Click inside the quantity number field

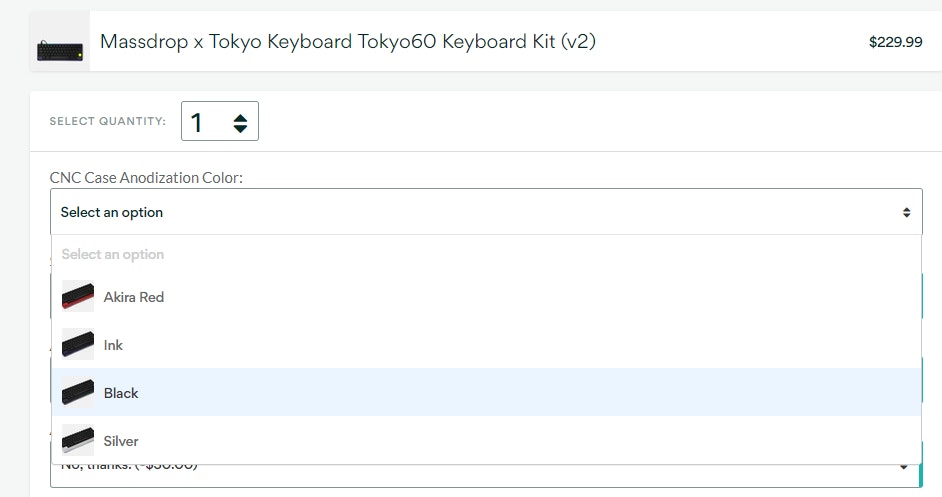point(205,122)
